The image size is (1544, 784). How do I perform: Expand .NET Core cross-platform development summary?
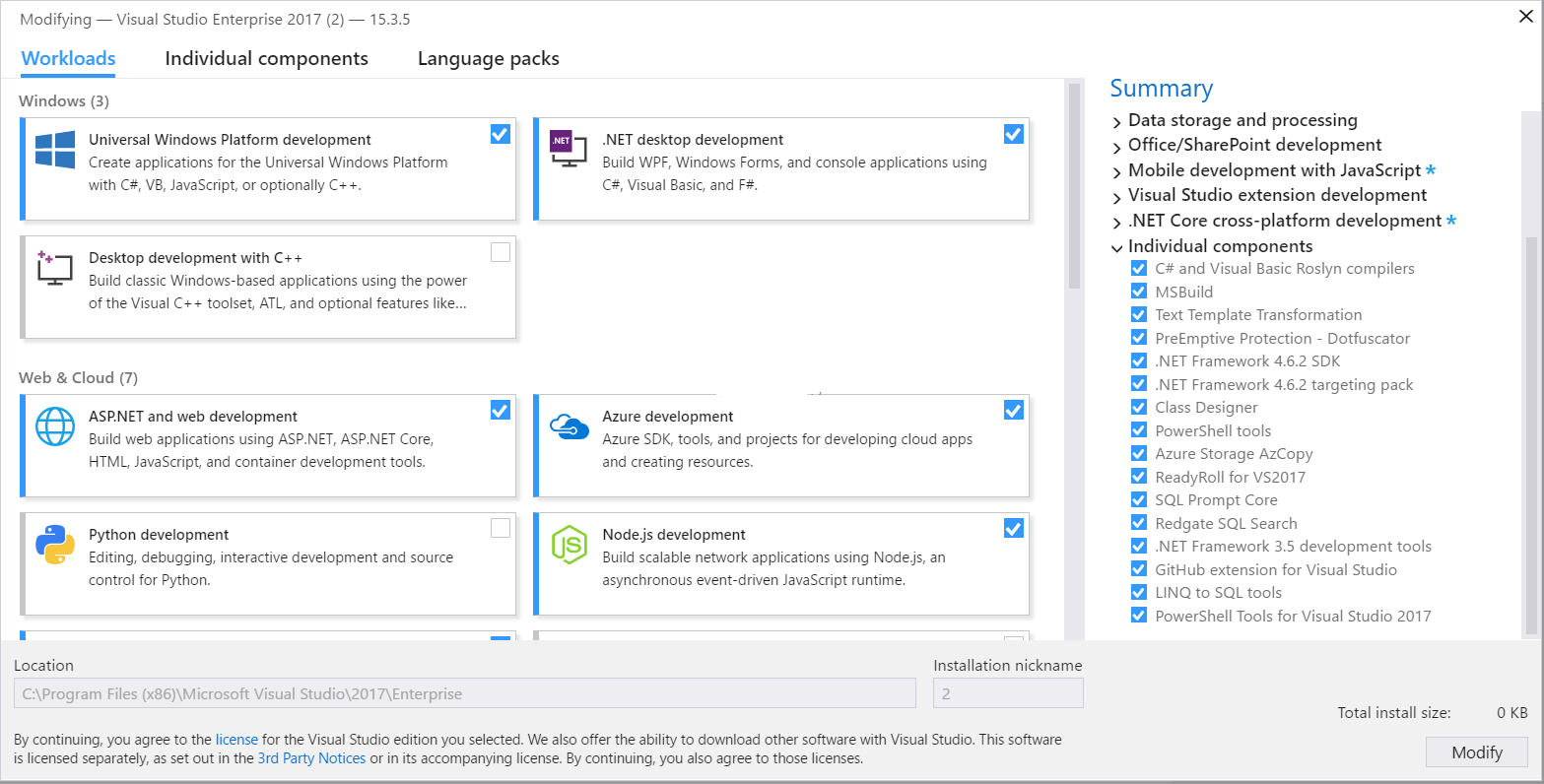point(1116,223)
